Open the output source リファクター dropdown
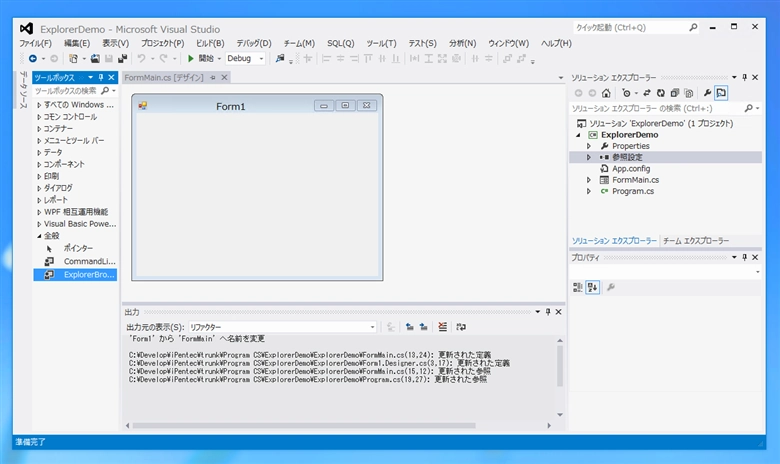 click(372, 327)
